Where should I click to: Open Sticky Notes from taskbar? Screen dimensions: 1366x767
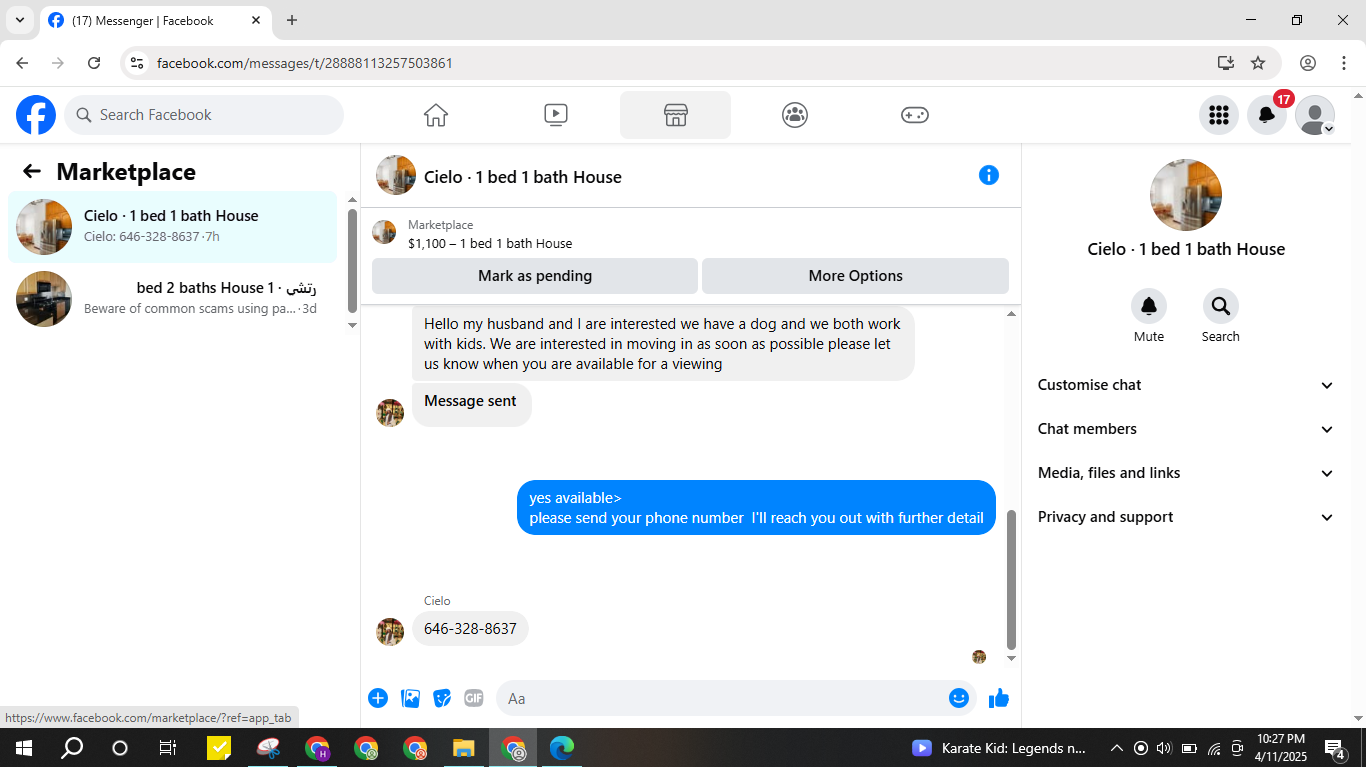pos(219,748)
